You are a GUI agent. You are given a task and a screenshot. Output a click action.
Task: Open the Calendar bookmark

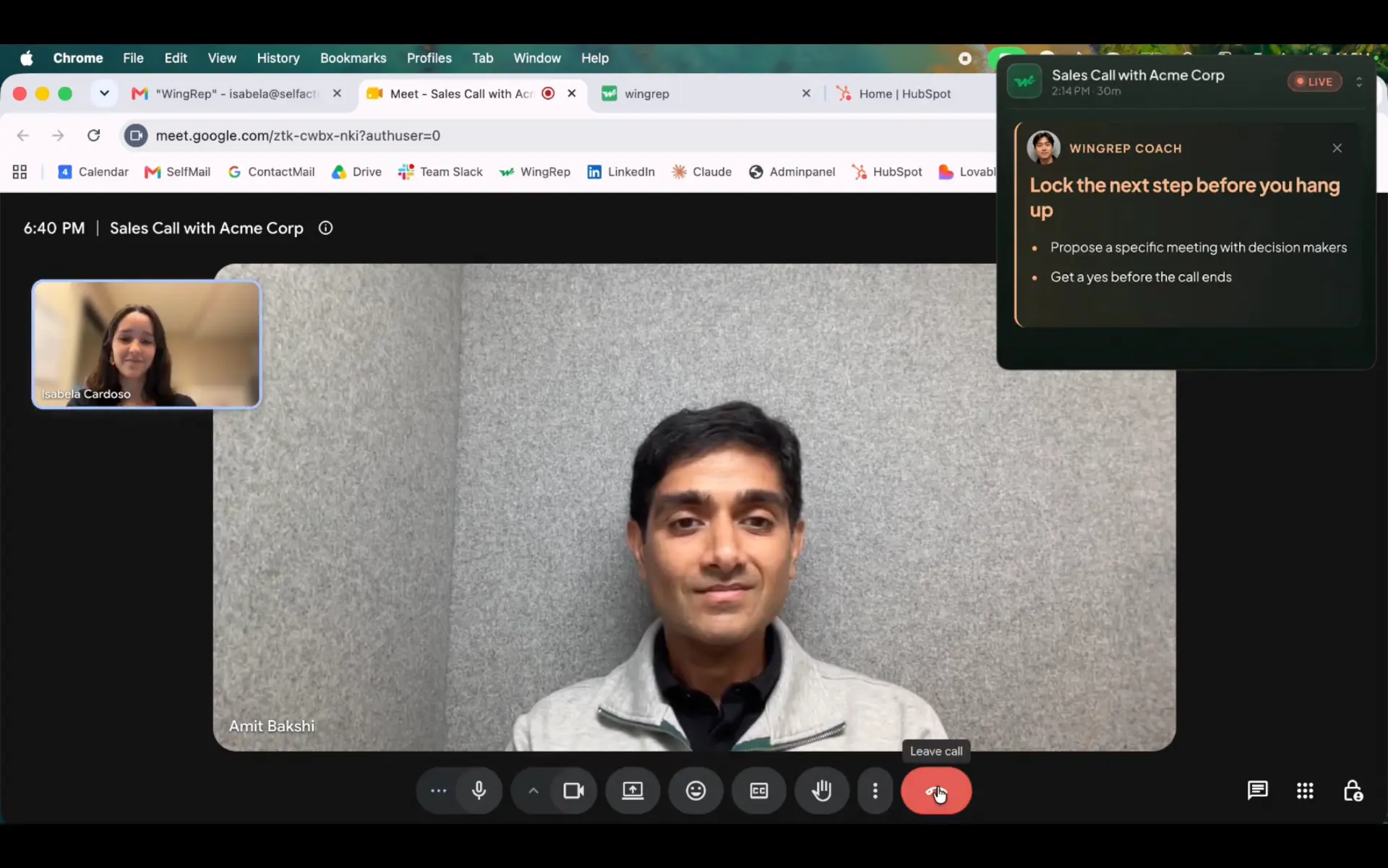pyautogui.click(x=93, y=172)
